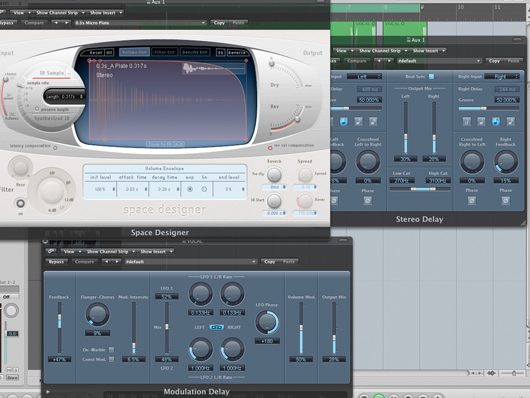Image resolution: width=530 pixels, height=398 pixels.
Task: Click the second note-division icon under Right Delay
Action: [481, 121]
